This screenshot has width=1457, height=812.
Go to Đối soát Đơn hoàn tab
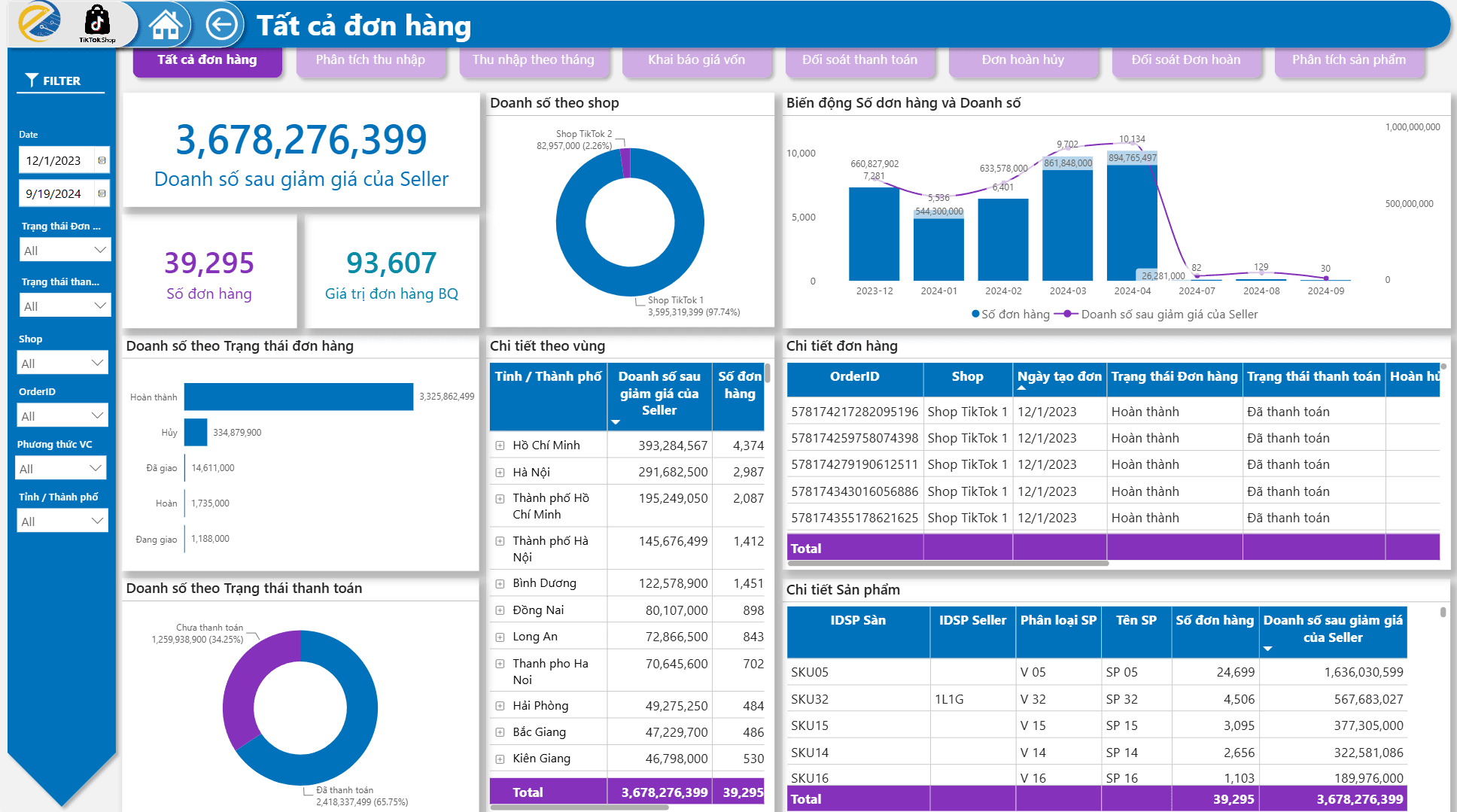(x=1186, y=60)
